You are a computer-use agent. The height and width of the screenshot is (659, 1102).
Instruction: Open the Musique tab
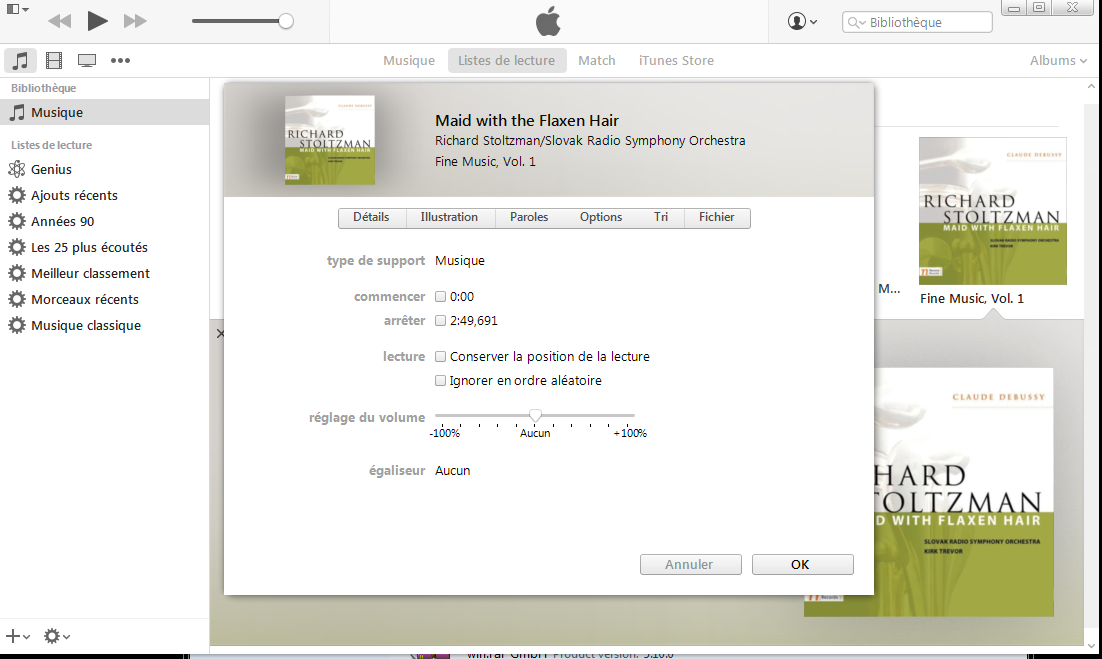[409, 60]
